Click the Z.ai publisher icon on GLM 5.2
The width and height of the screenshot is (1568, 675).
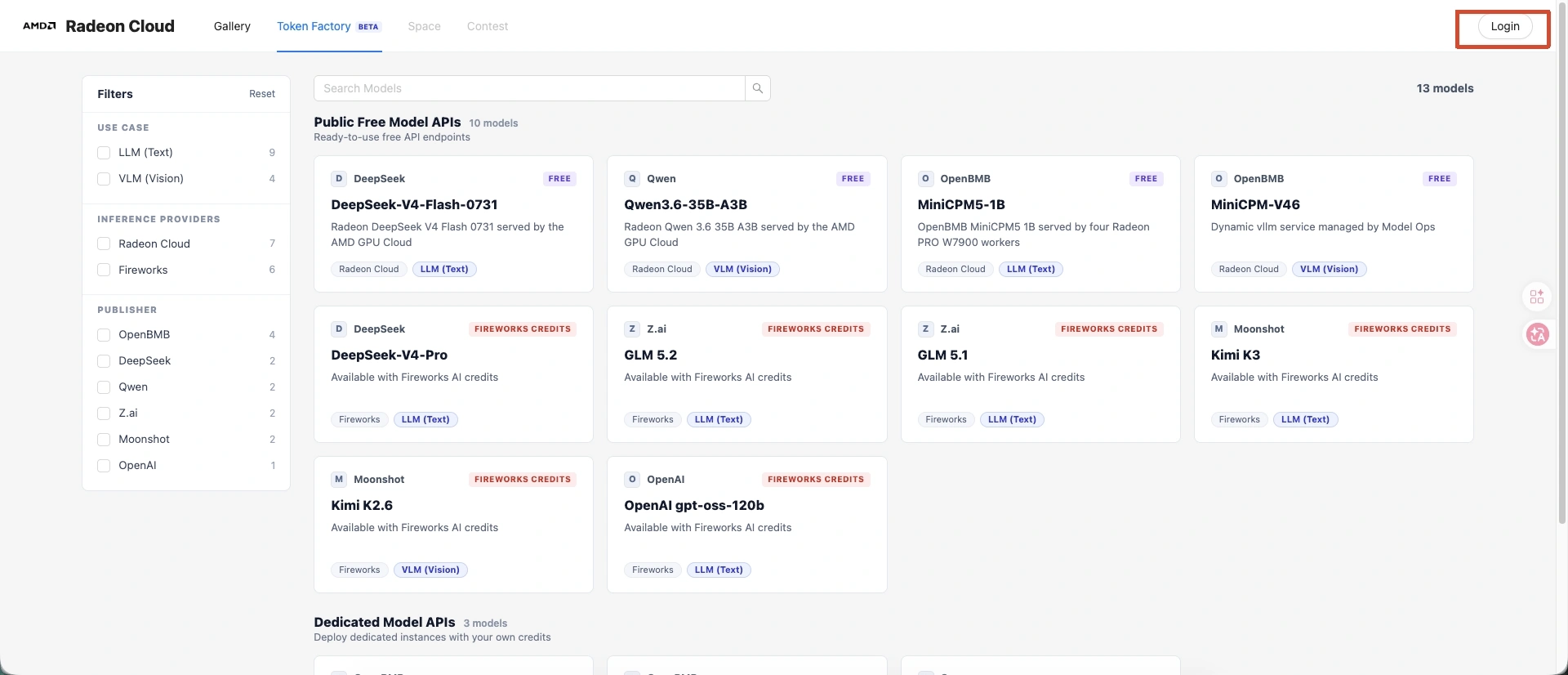pos(632,329)
